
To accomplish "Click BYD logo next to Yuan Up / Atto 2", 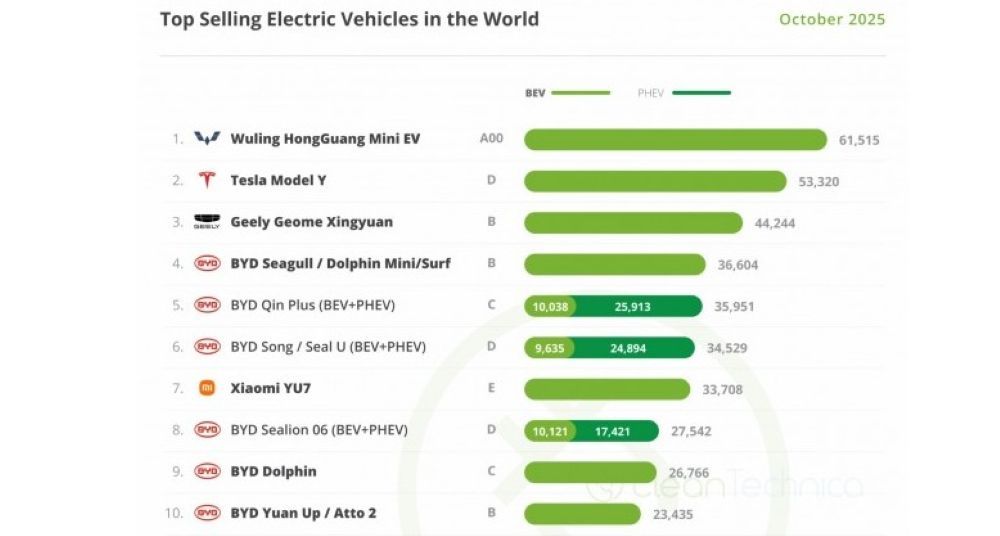I will tap(207, 513).
